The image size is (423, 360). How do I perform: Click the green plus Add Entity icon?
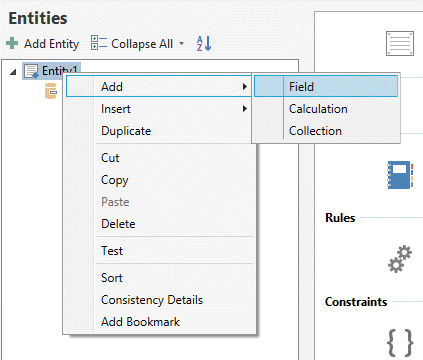12,43
